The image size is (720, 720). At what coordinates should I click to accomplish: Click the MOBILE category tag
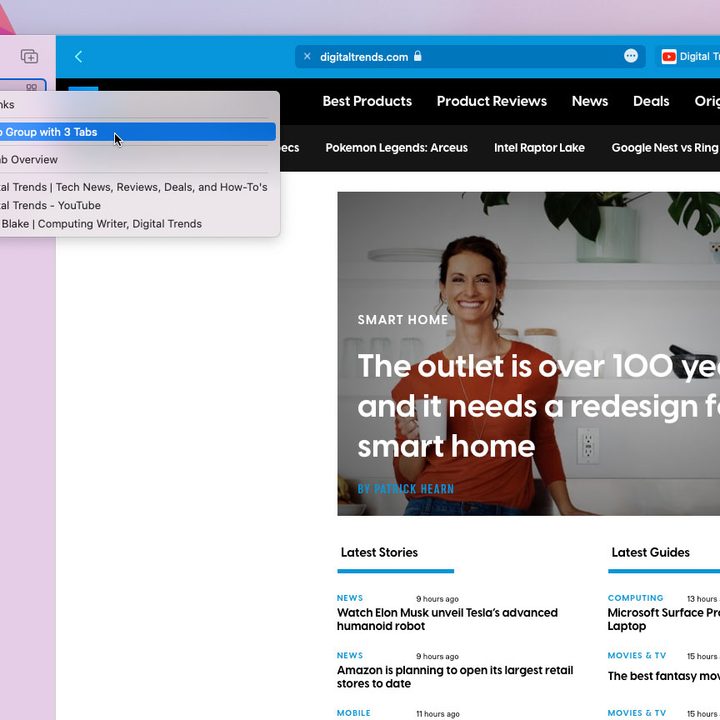point(354,713)
